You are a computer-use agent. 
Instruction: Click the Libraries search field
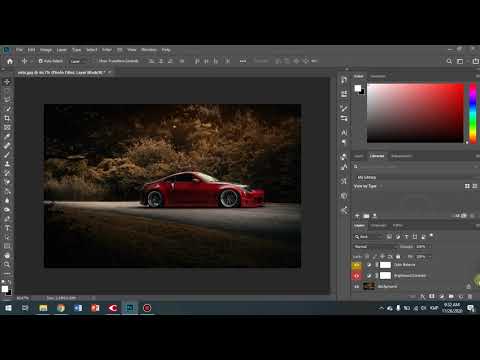click(x=415, y=166)
